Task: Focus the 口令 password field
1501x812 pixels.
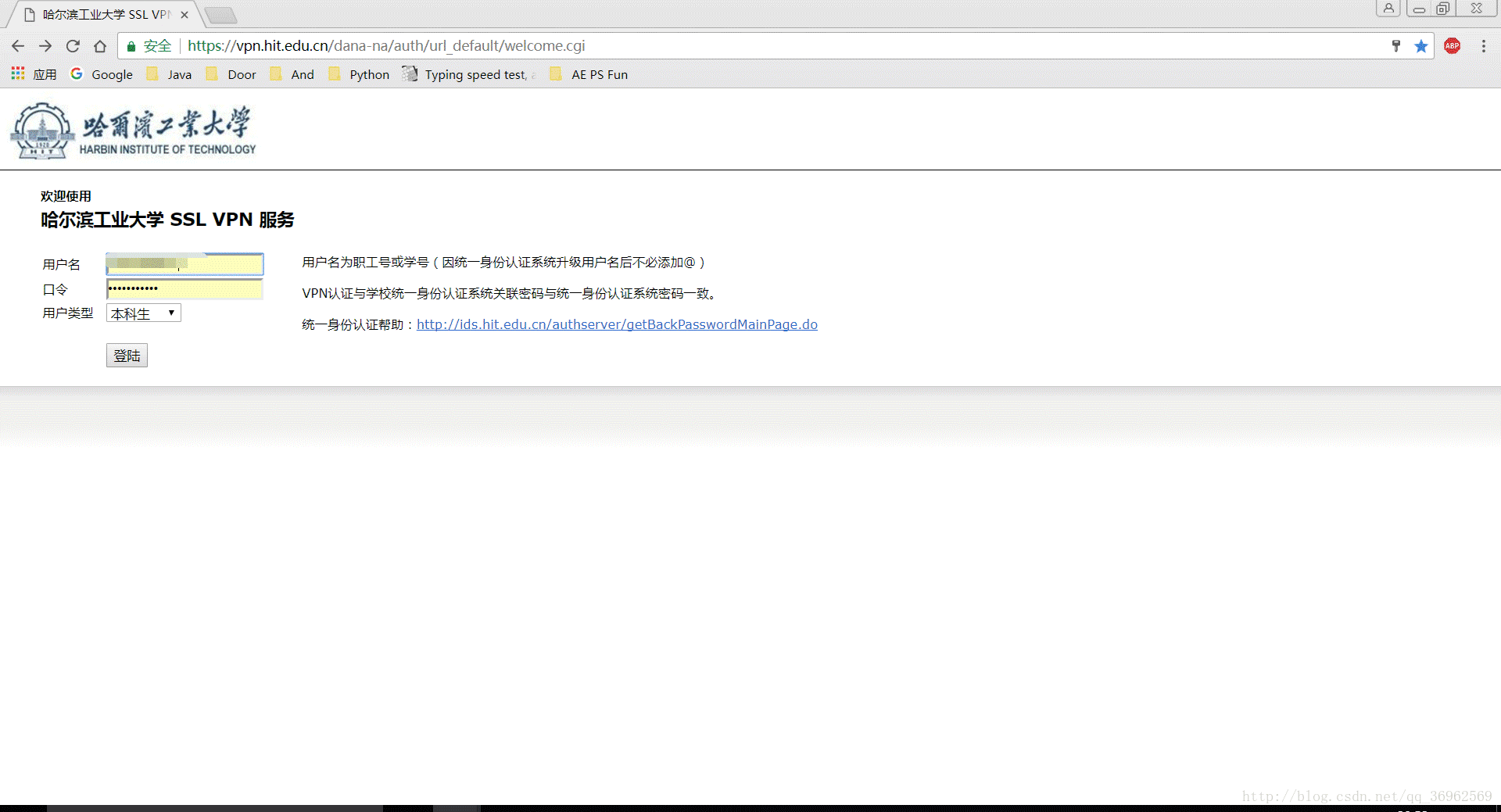Action: click(184, 289)
